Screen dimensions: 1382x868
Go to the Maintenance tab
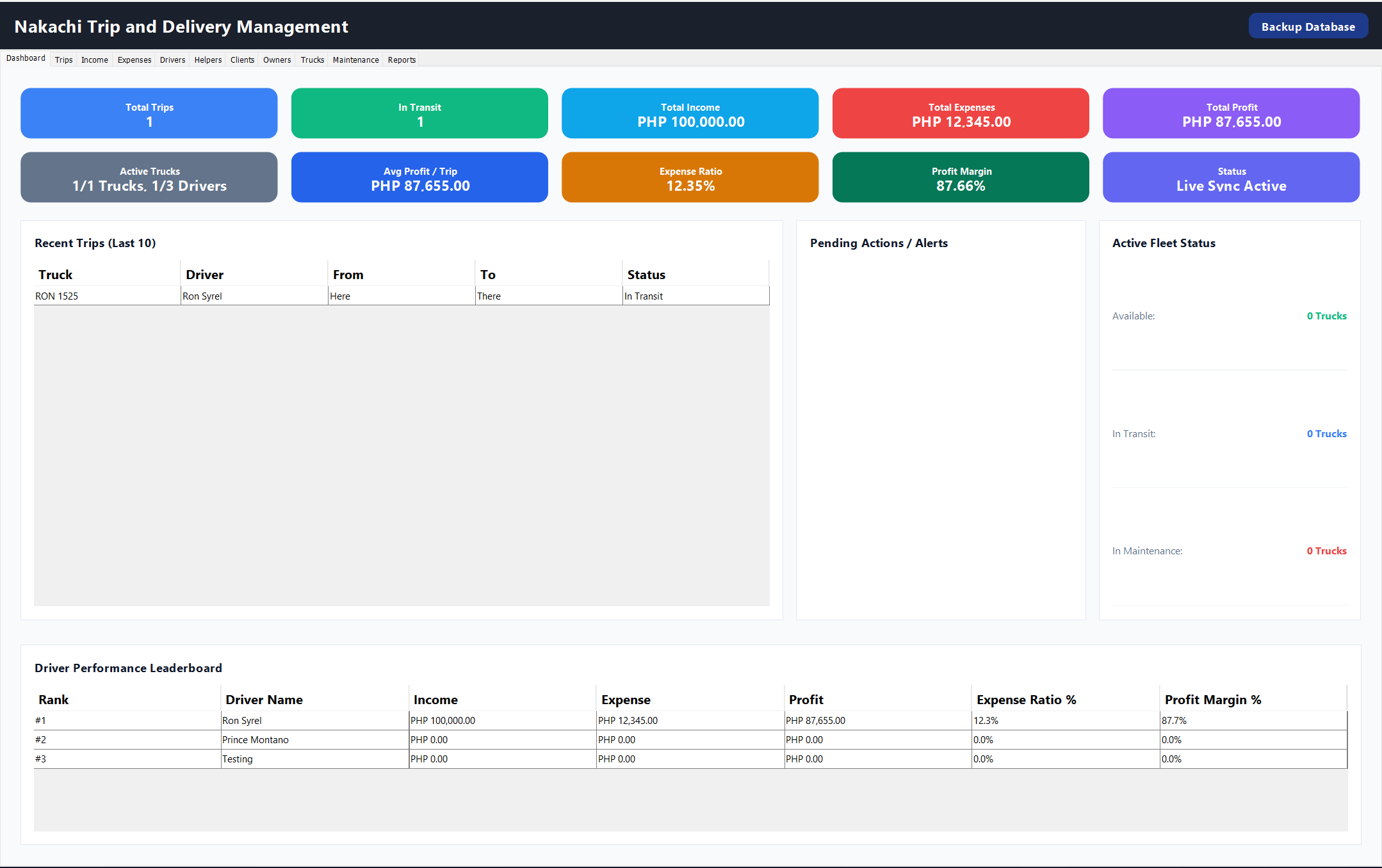(356, 60)
